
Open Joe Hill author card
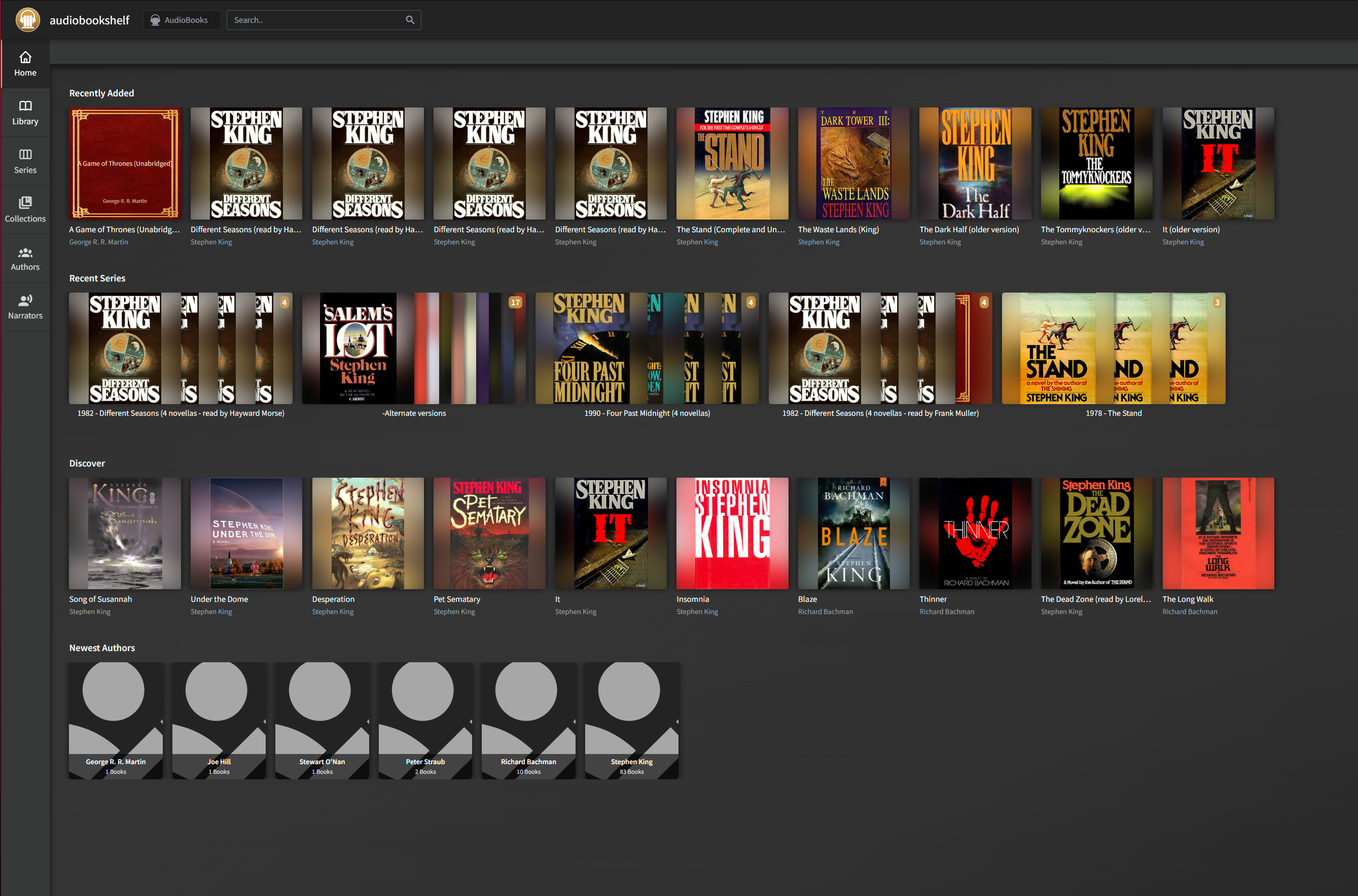219,721
